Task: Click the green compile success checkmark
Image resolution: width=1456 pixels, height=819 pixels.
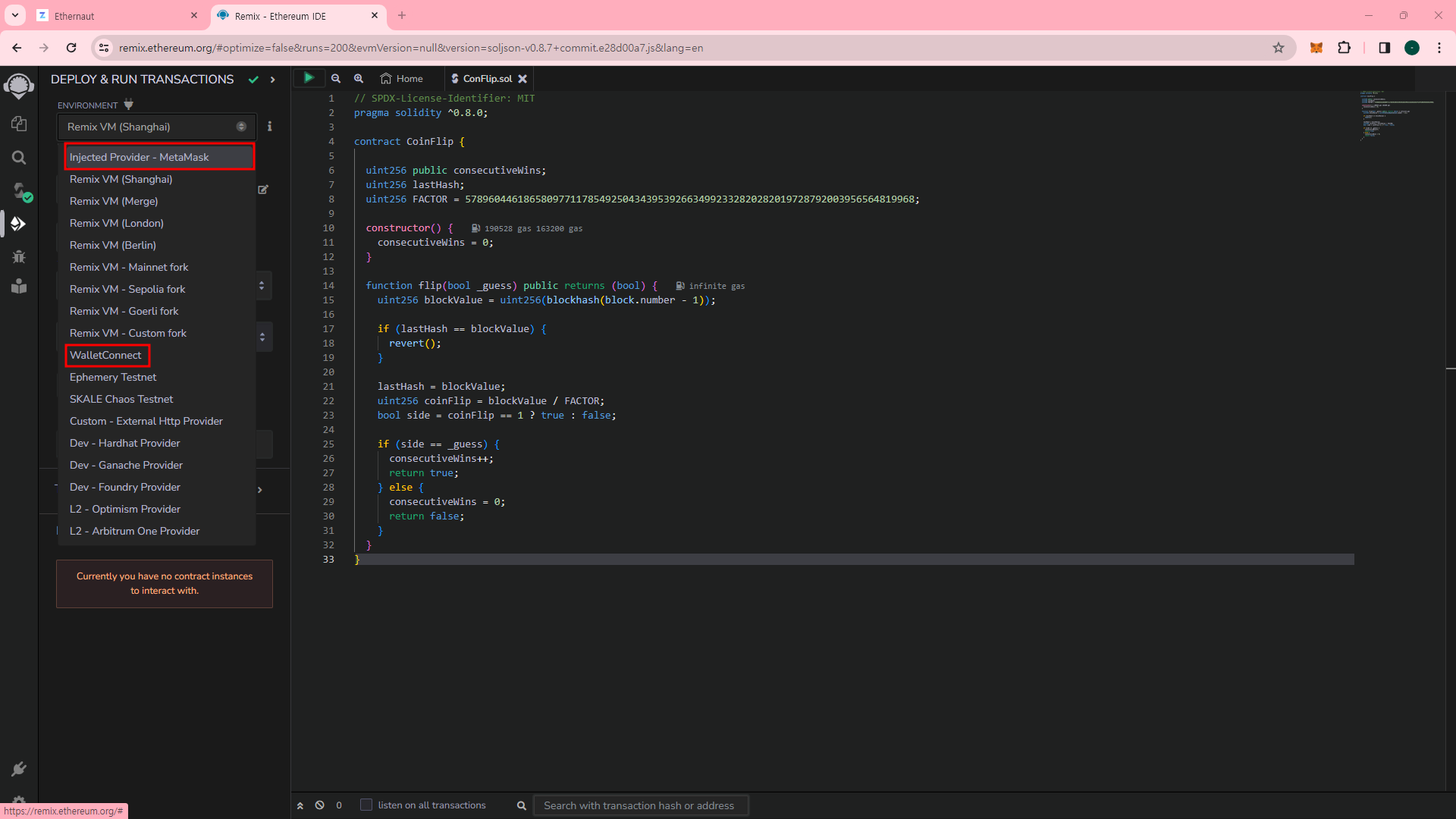Action: coord(253,80)
